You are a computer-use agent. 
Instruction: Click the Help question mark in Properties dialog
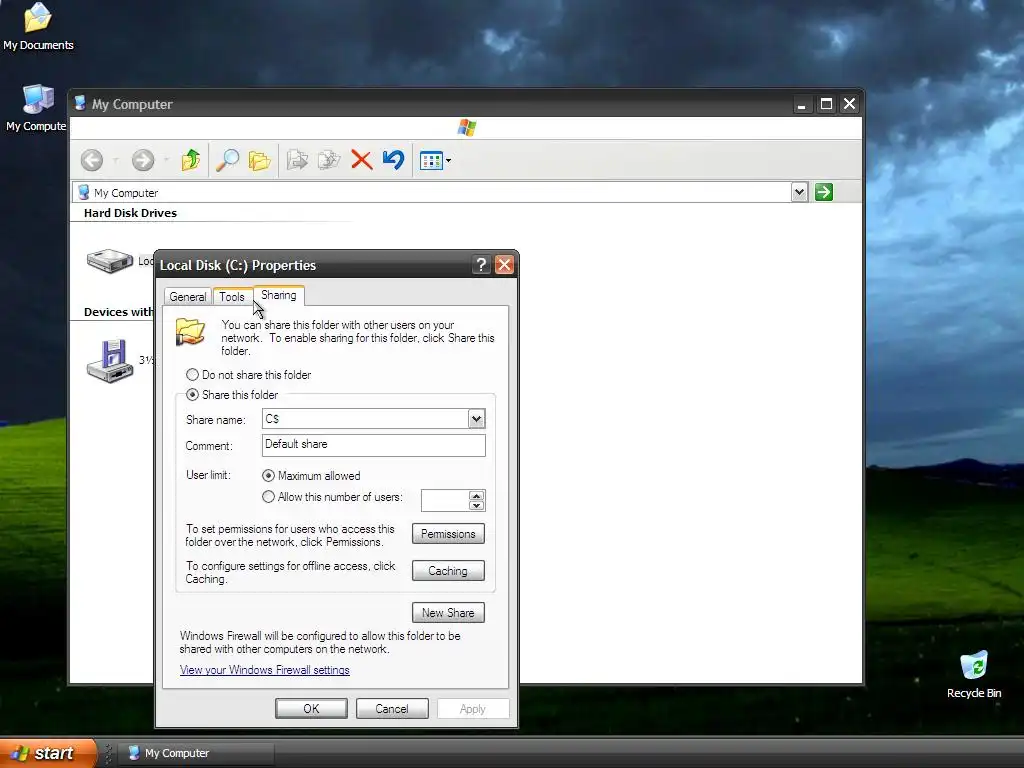click(x=481, y=264)
